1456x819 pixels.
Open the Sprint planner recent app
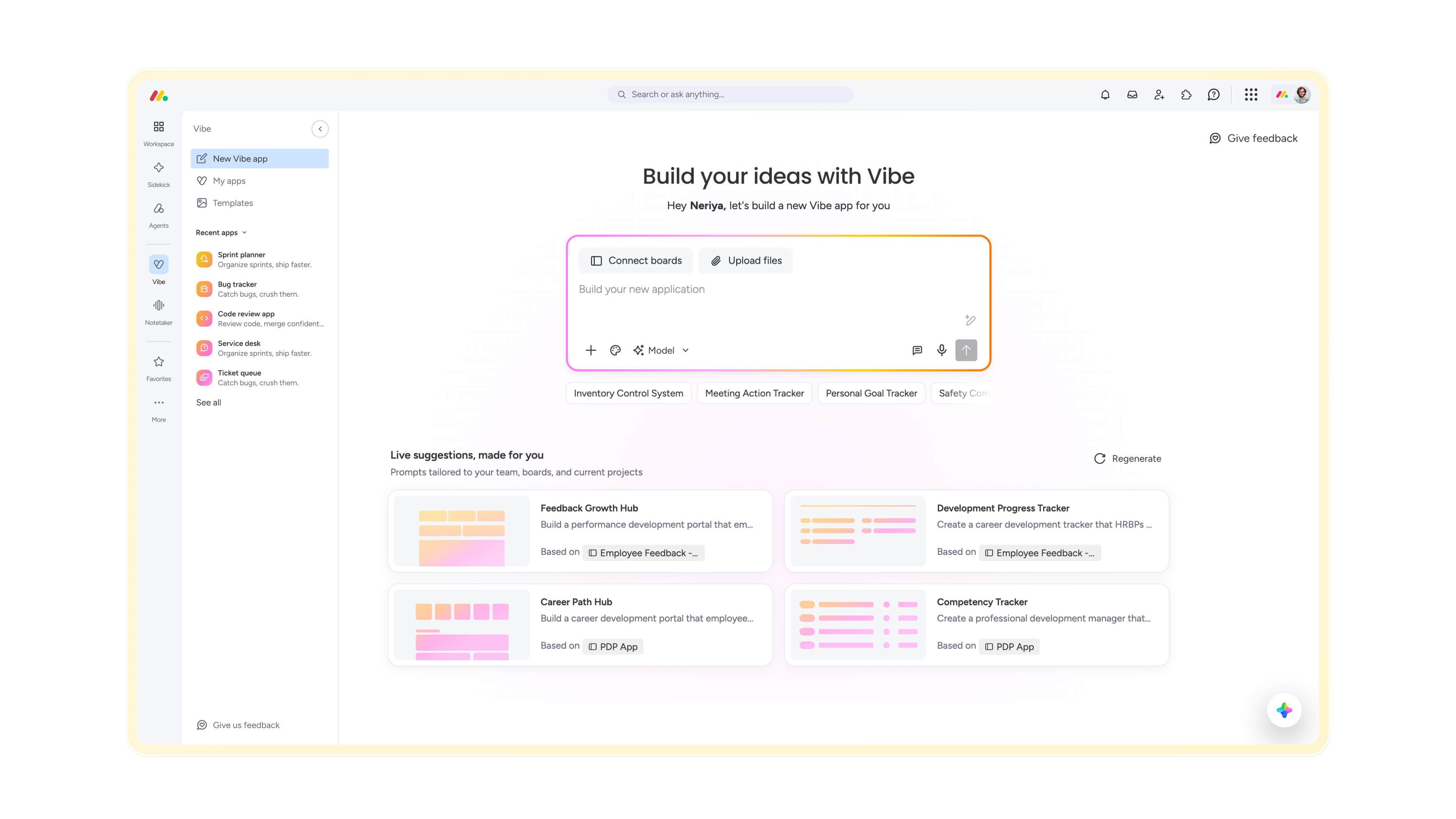coord(259,260)
